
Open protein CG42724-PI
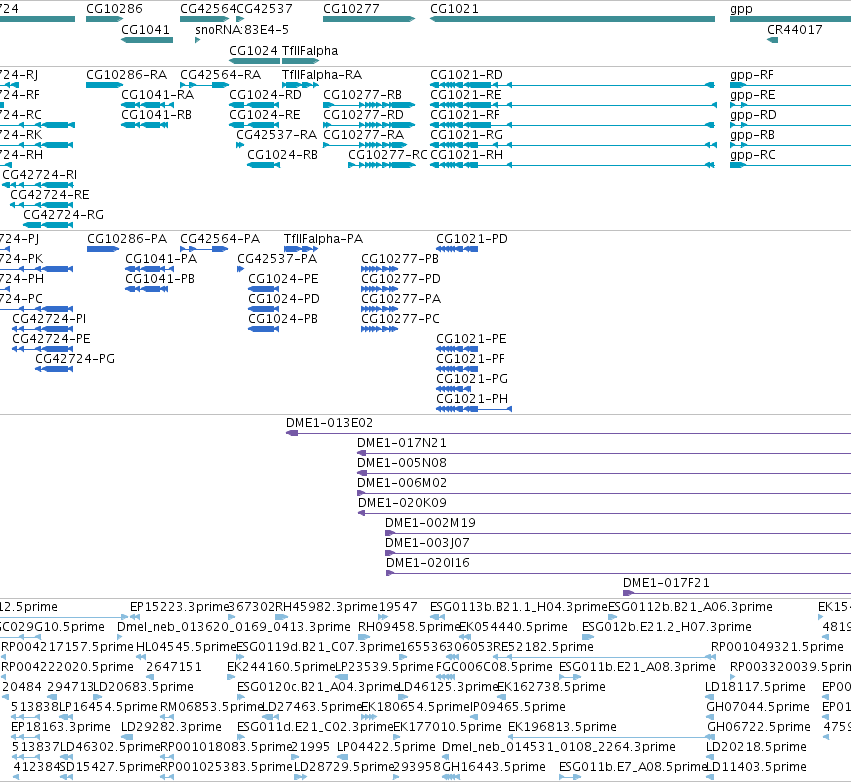tap(49, 319)
